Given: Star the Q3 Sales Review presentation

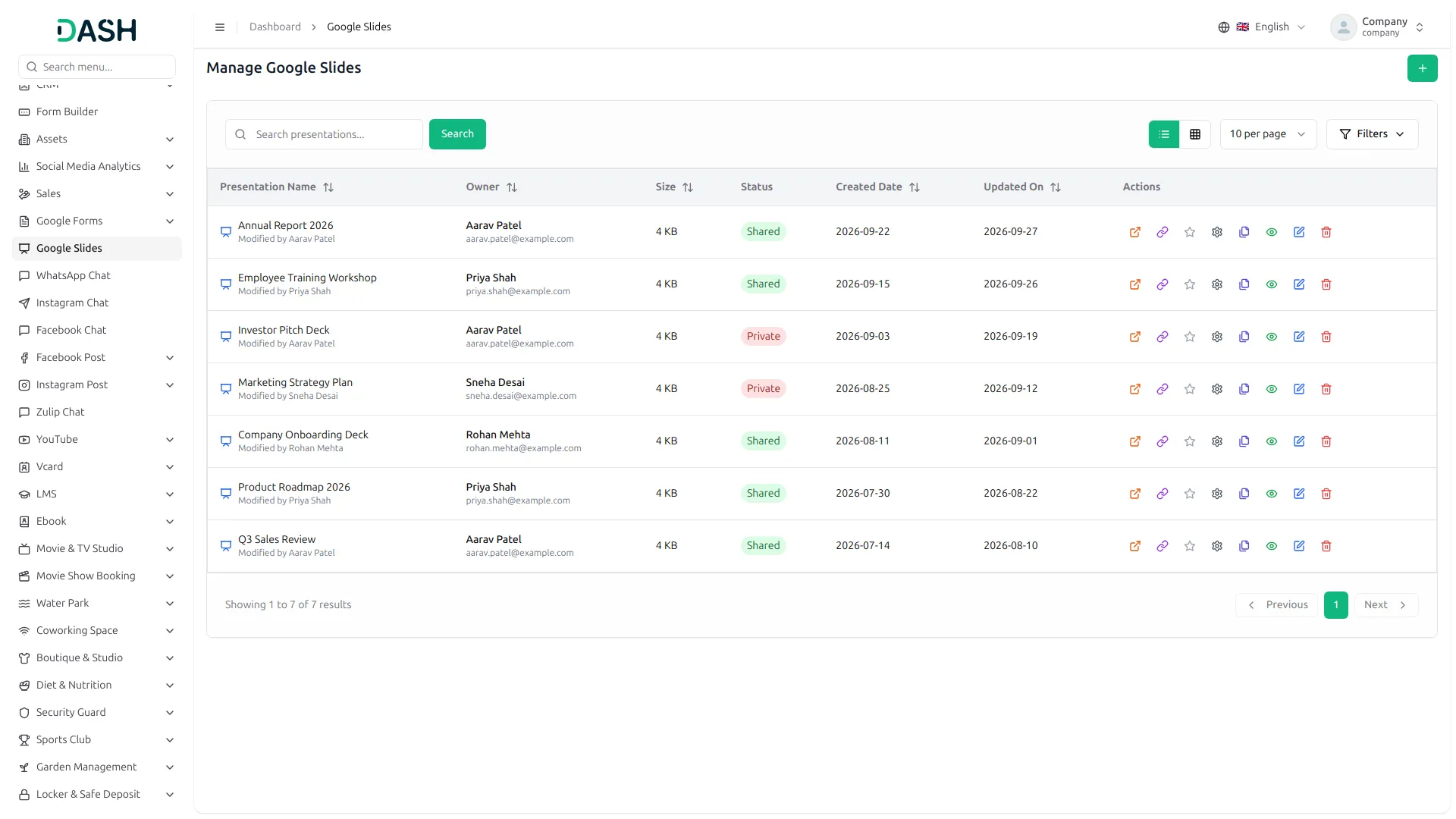Looking at the screenshot, I should point(1189,546).
